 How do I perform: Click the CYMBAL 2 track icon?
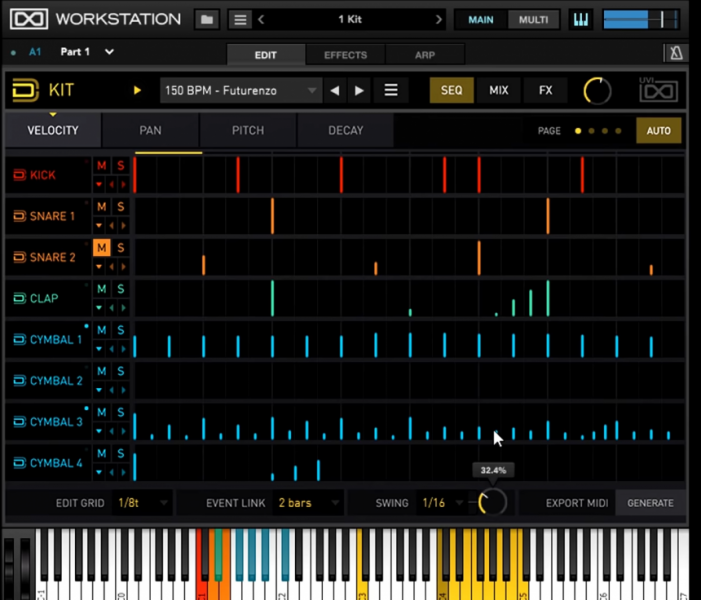[19, 380]
